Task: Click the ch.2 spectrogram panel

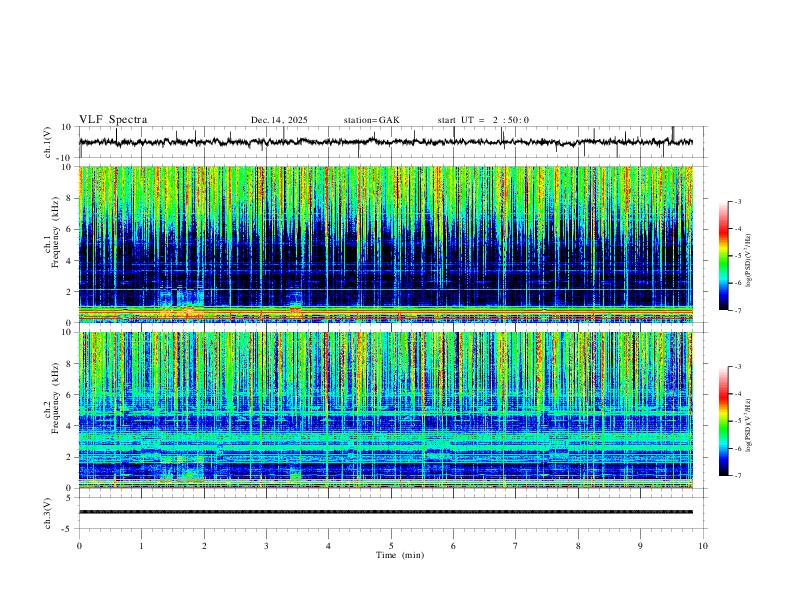Action: coord(386,410)
